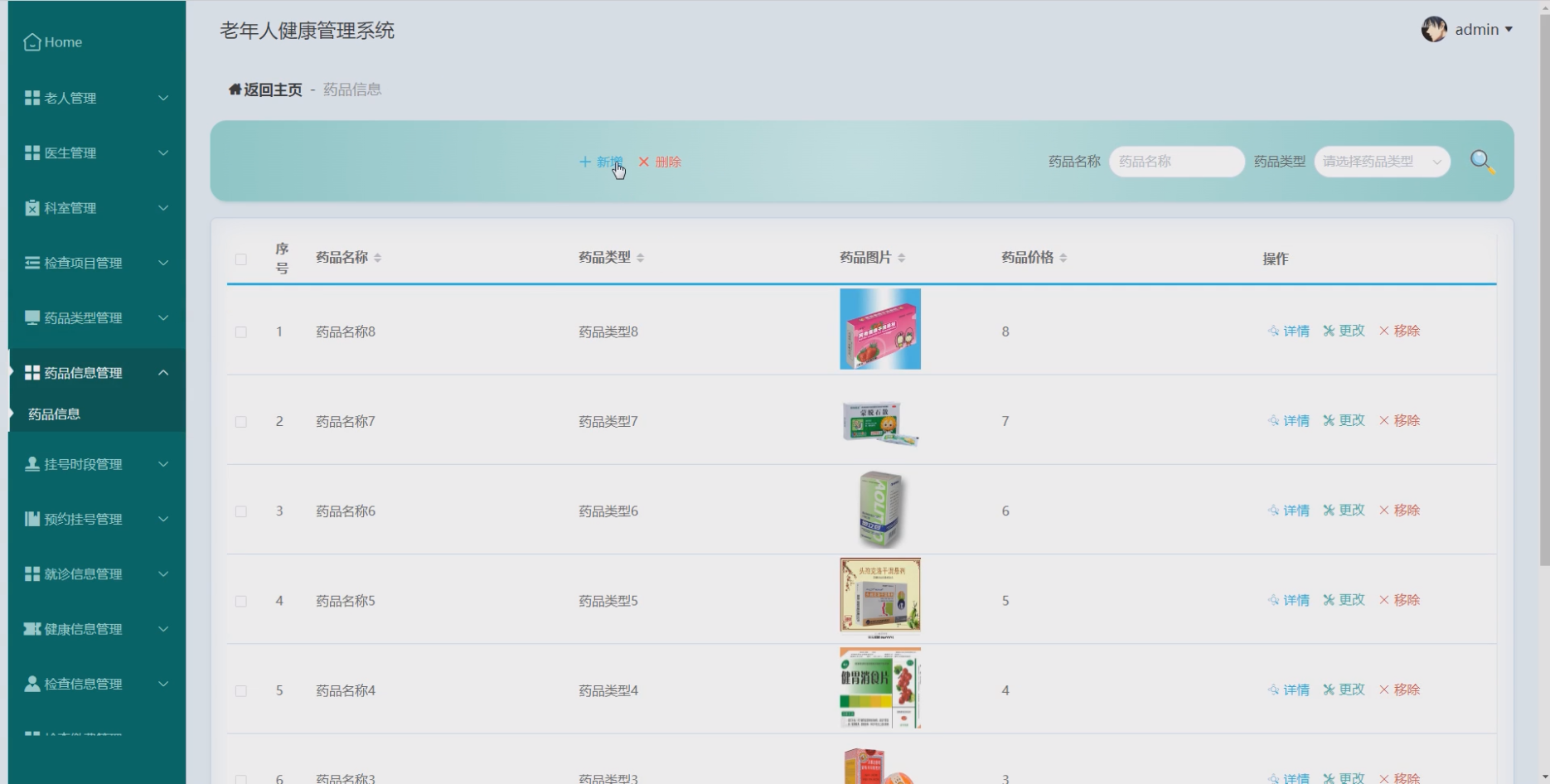This screenshot has width=1550, height=784.
Task: Click the medicine thumbnail for 药品名称4
Action: click(x=880, y=688)
